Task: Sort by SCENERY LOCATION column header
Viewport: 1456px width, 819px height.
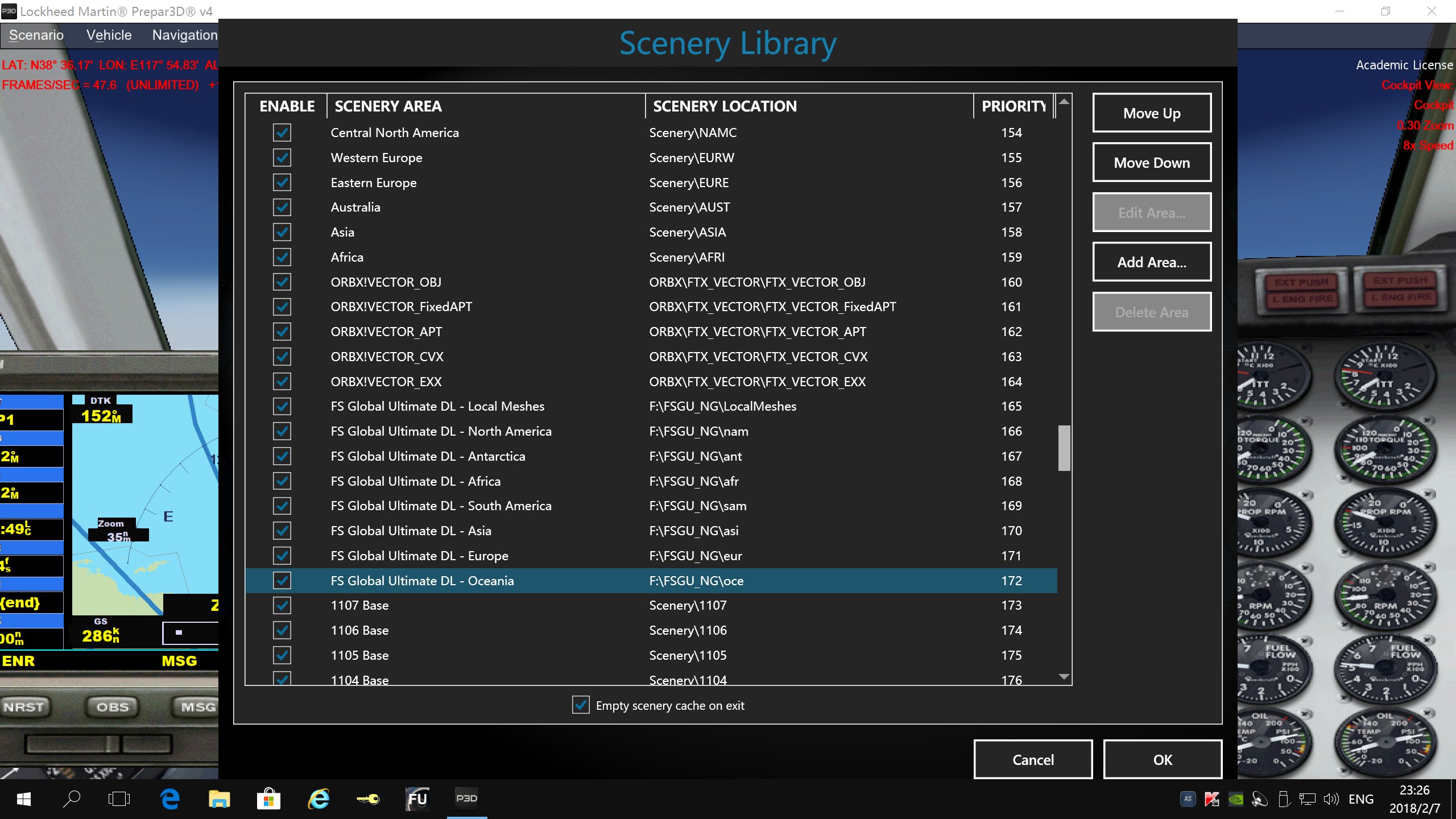Action: [809, 106]
